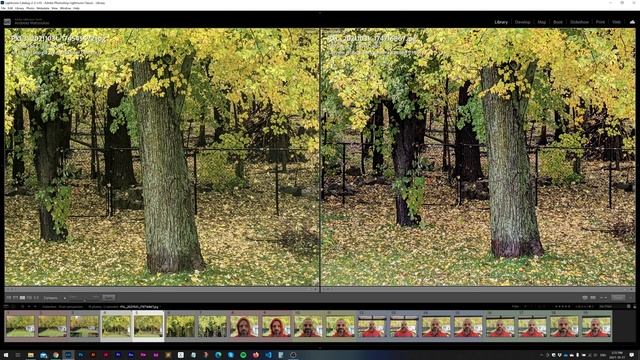Screen dimensions: 640x360
Task: Switch to the Book module
Action: tap(558, 22)
